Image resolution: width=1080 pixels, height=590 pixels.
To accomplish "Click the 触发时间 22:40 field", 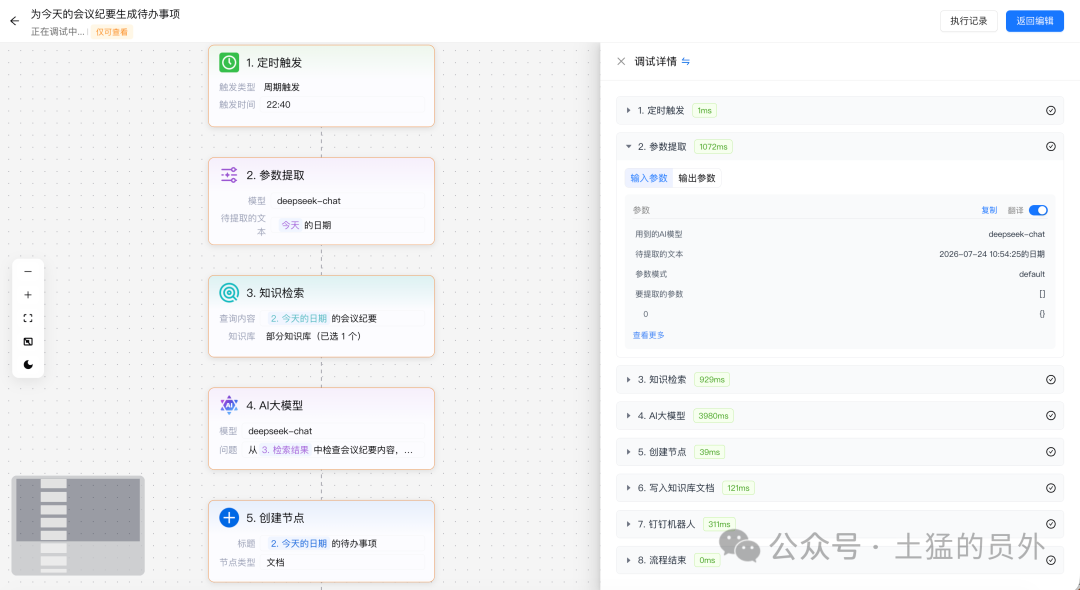I will (x=344, y=105).
